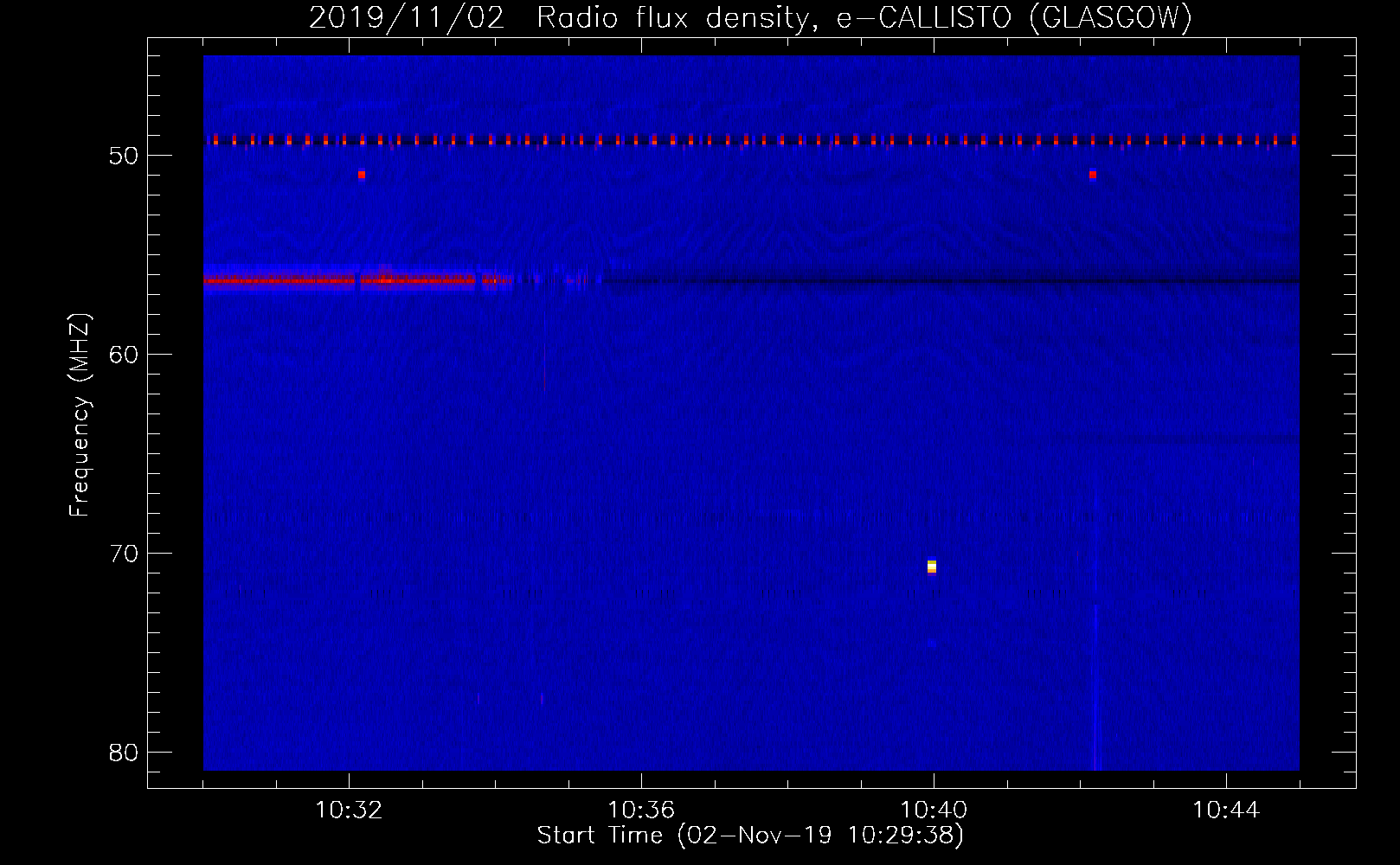Click the 10:40 time tick label
Viewport: 1400px width, 865px height.
click(934, 811)
